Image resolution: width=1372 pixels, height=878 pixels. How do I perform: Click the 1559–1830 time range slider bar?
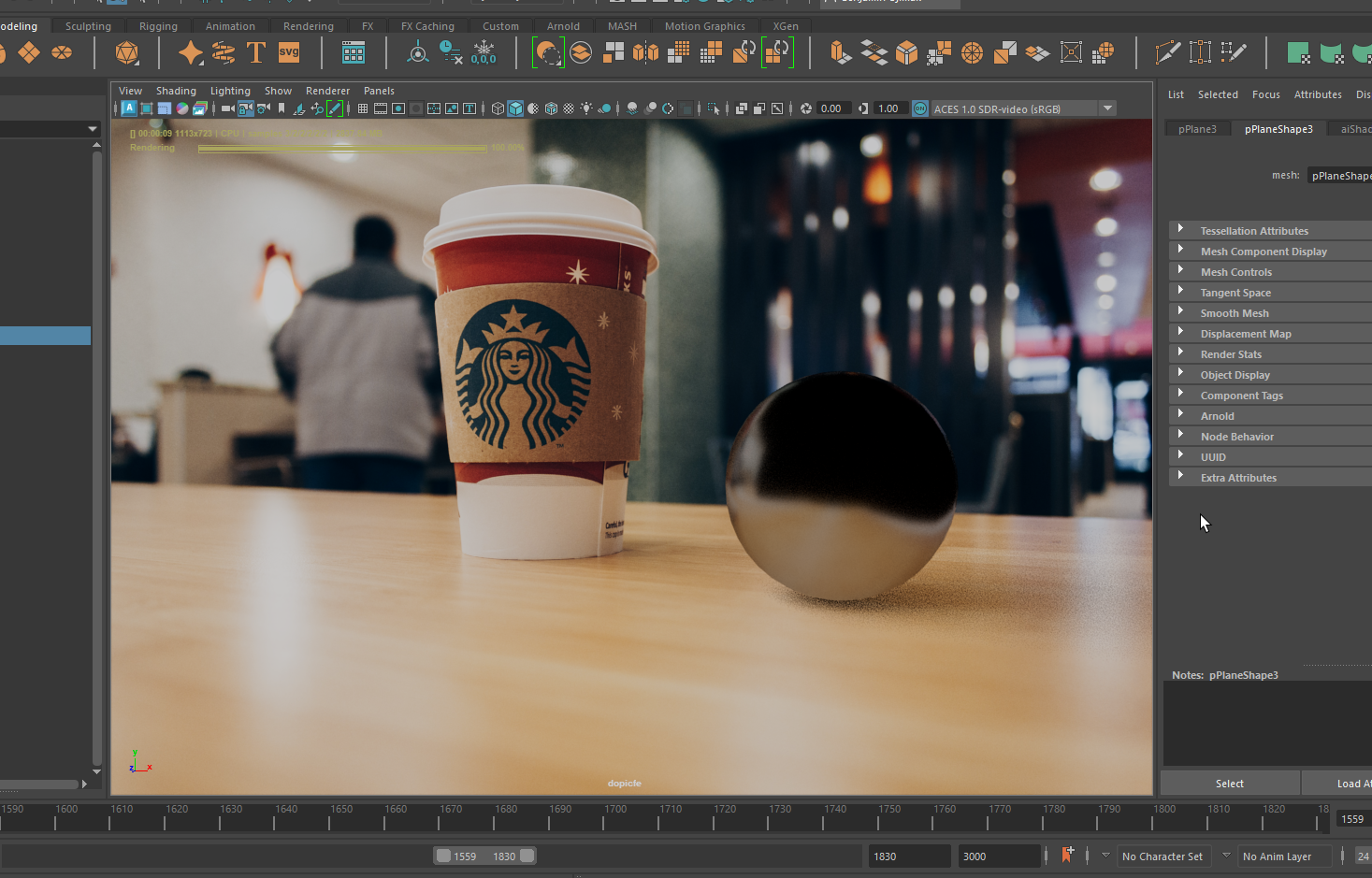click(x=484, y=856)
